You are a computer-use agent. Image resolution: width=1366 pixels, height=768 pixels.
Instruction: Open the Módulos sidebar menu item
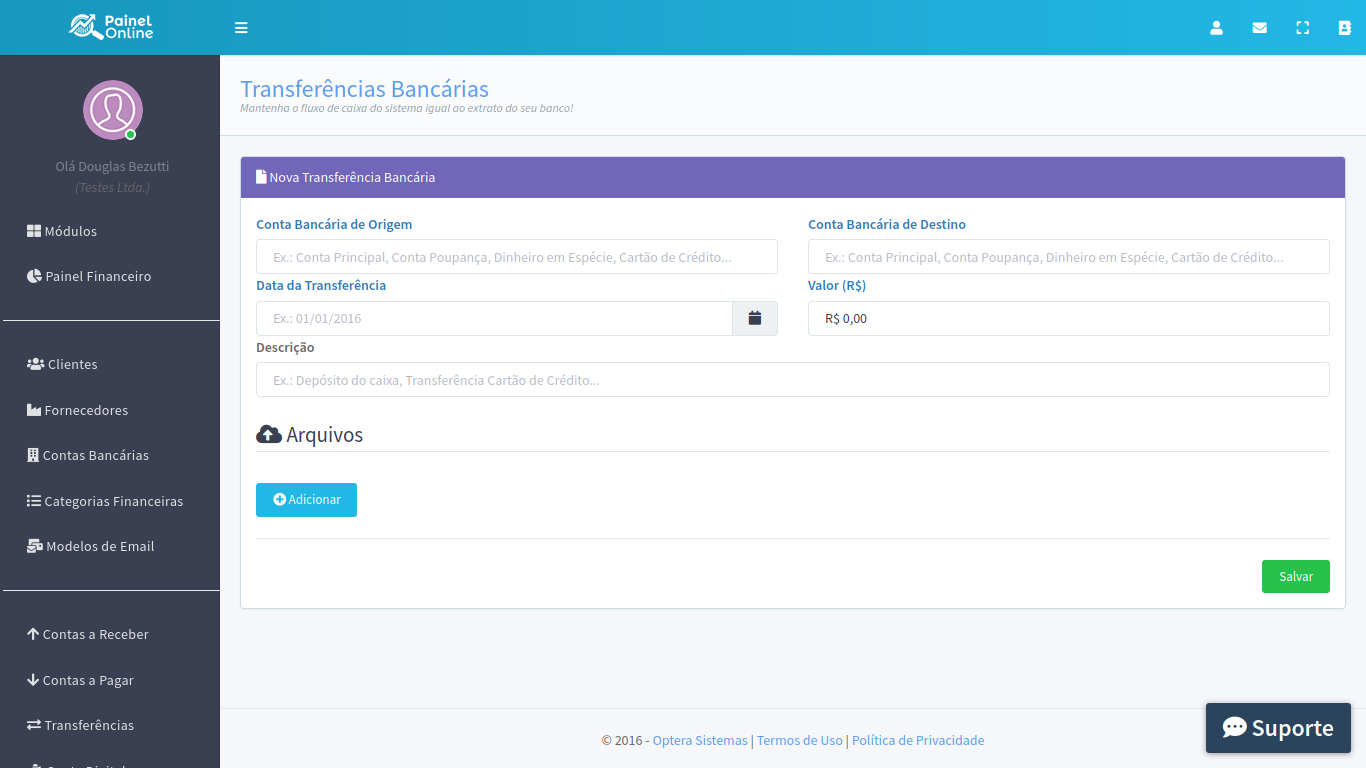click(x=62, y=231)
